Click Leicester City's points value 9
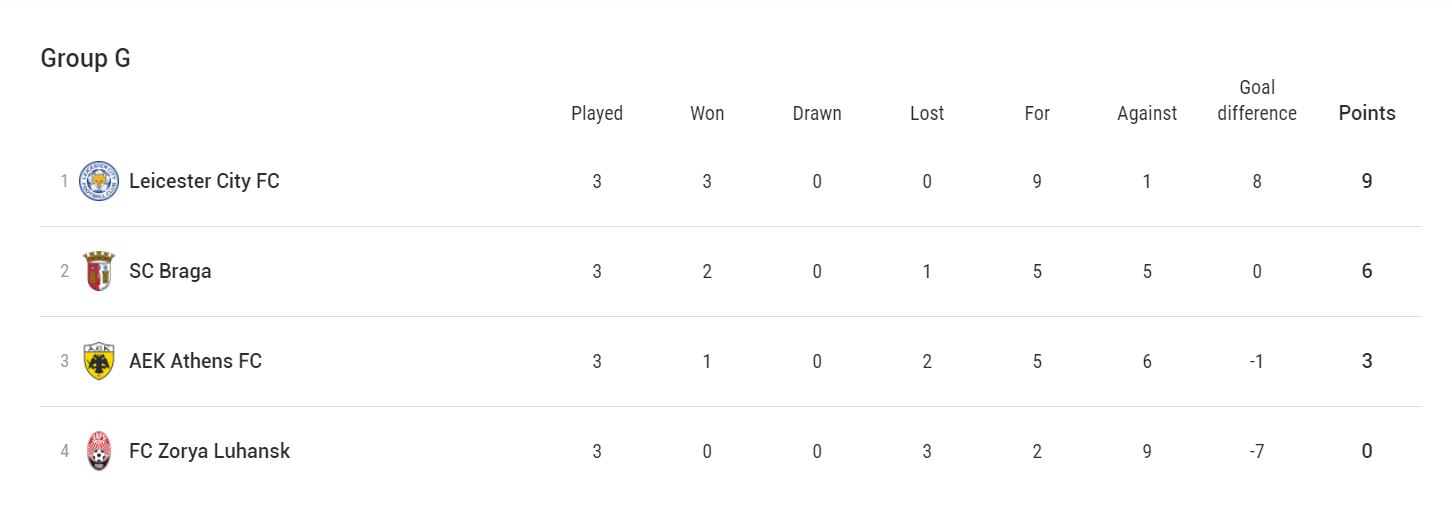Image resolution: width=1452 pixels, height=516 pixels. click(x=1366, y=181)
